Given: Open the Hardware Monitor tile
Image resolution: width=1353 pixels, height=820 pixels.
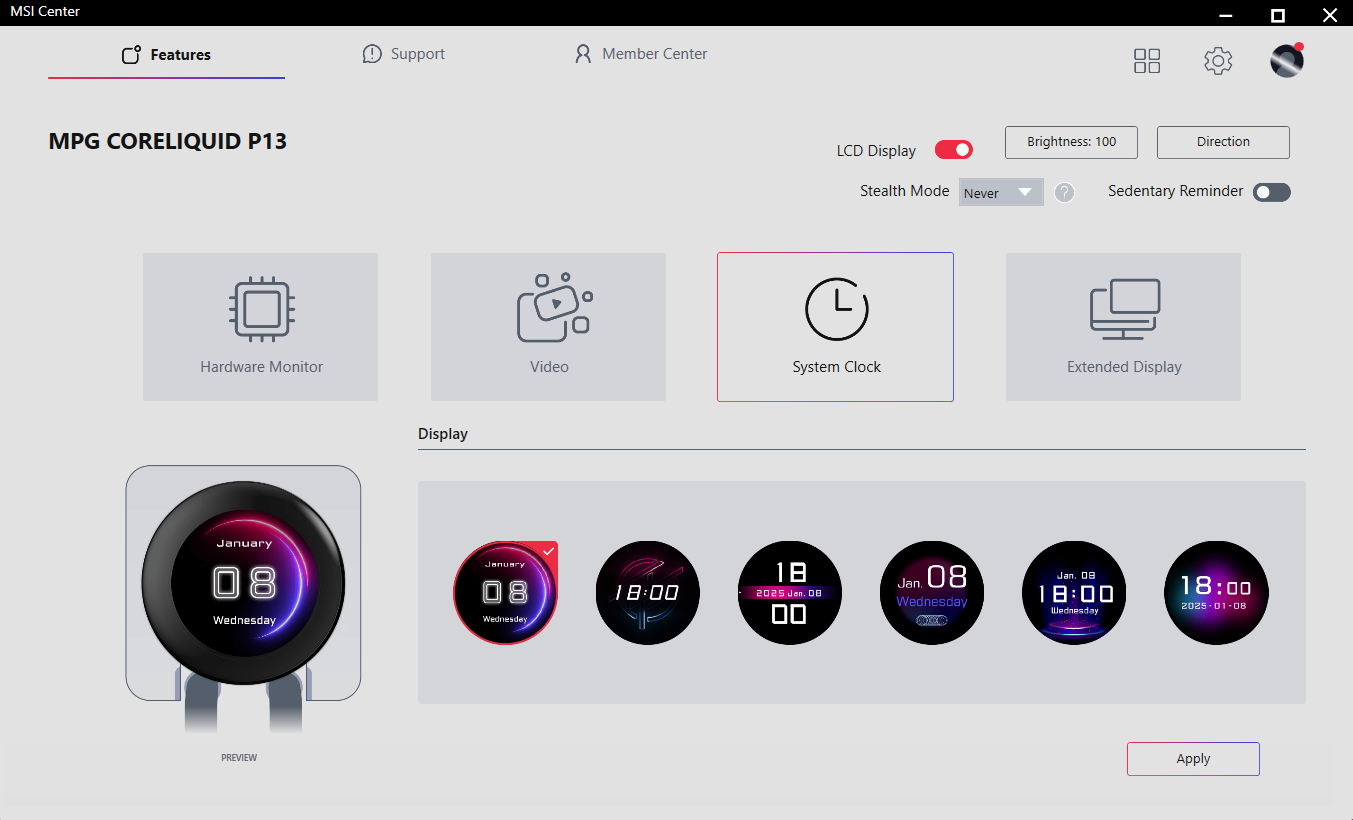Looking at the screenshot, I should coord(260,327).
